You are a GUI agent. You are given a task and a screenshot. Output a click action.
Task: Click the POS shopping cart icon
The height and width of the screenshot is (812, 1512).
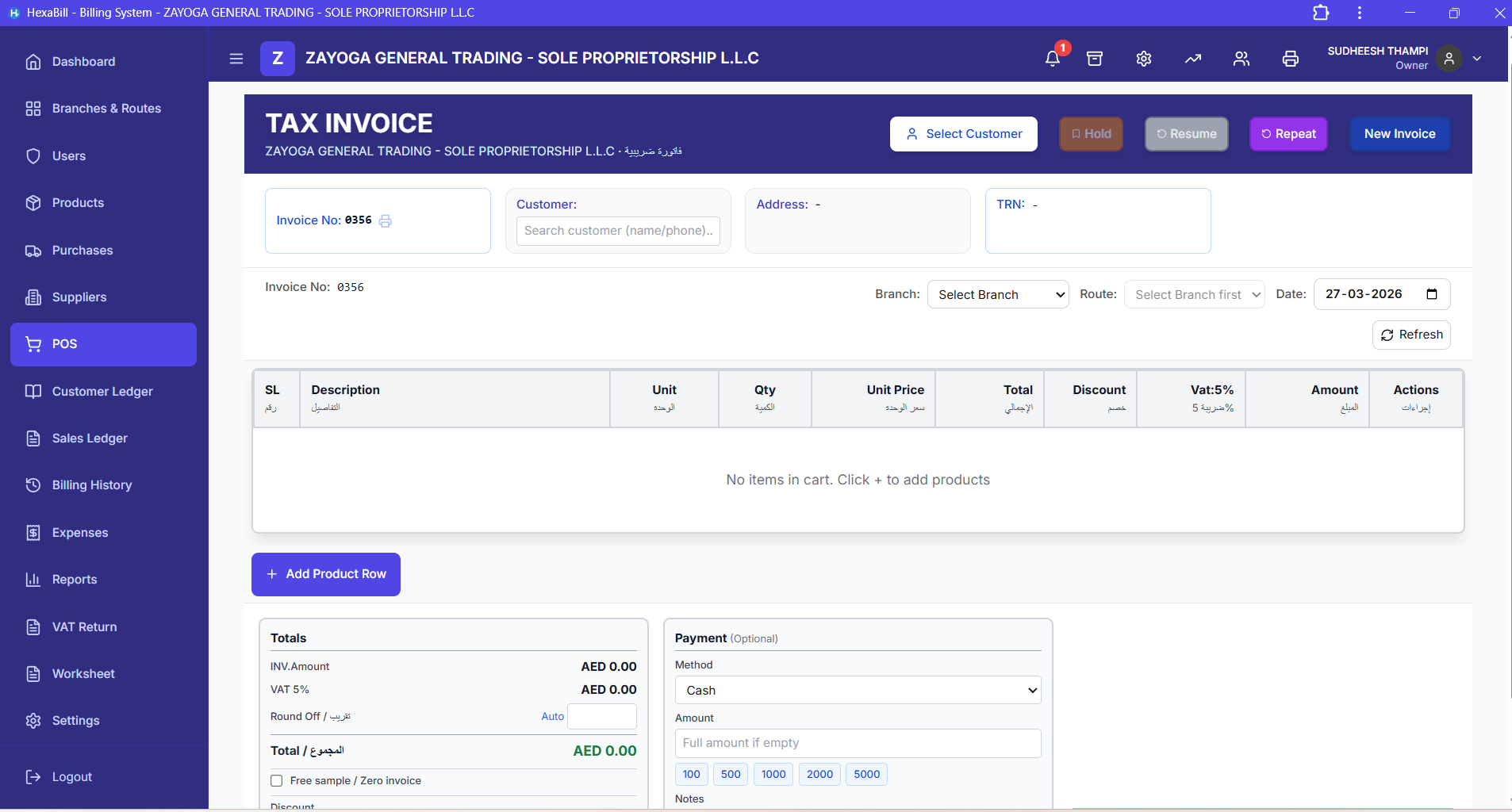tap(33, 344)
